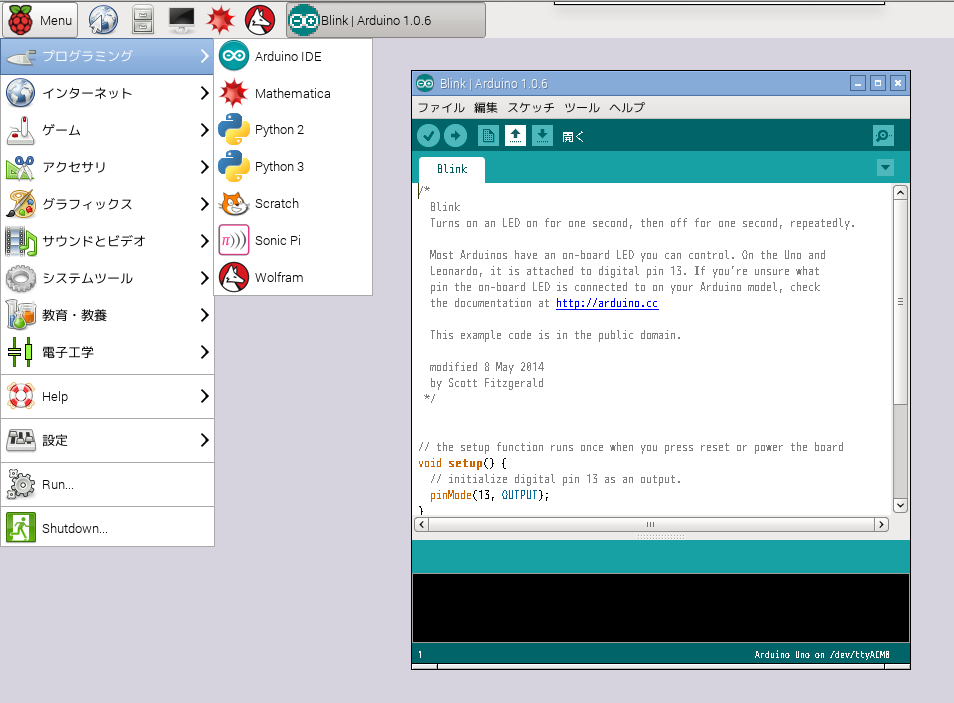Click the New sketch icon
Screen dimensions: 954x703
pyautogui.click(x=488, y=135)
